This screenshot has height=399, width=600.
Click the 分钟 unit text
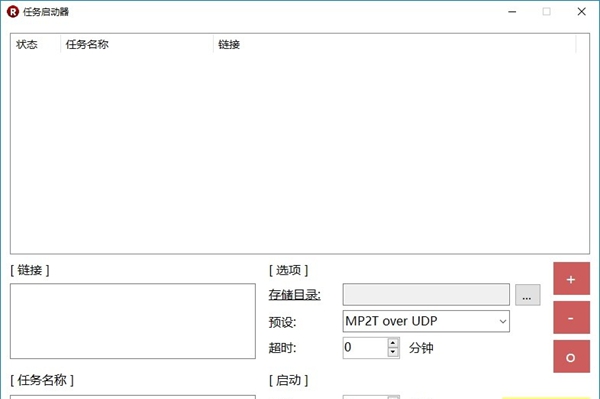pos(421,348)
